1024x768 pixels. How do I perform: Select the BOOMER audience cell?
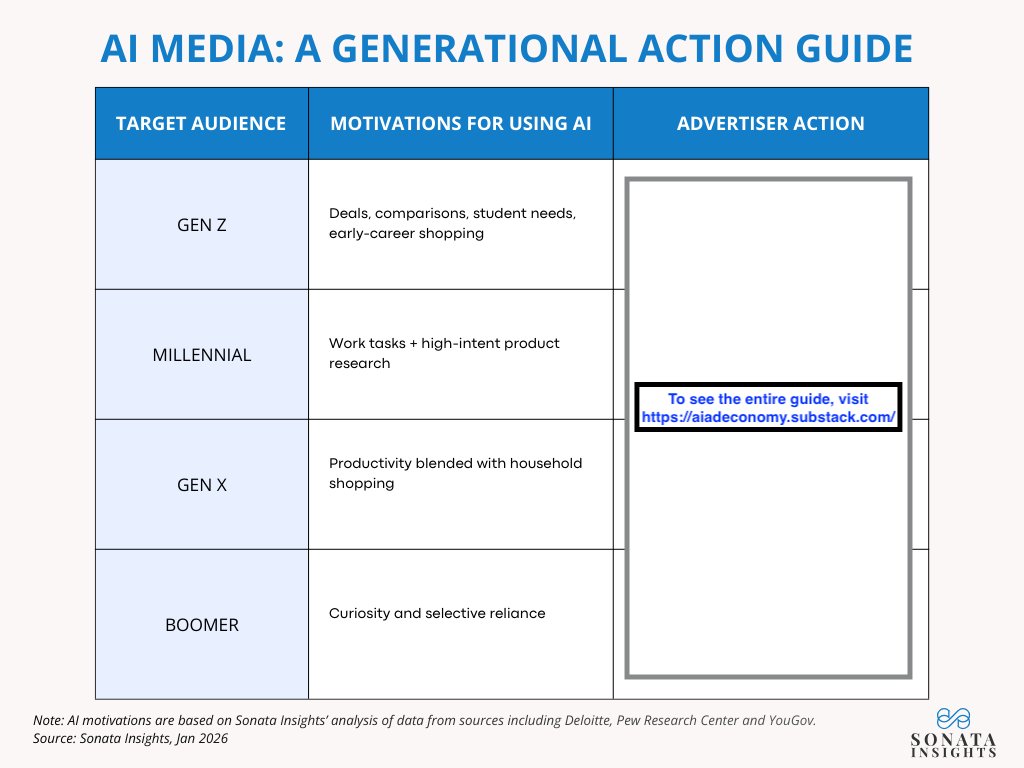click(201, 624)
